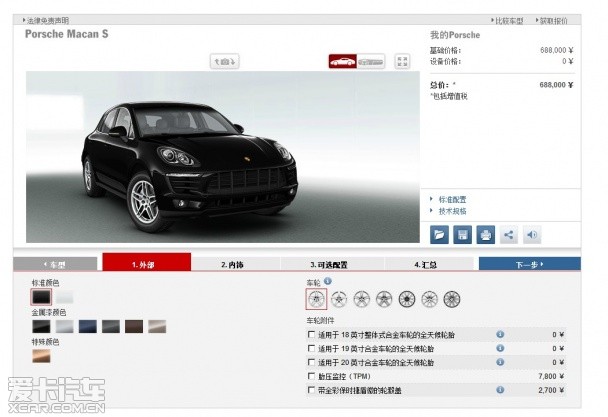The image size is (608, 417).
Task: Share configuration via share icon
Action: (509, 235)
